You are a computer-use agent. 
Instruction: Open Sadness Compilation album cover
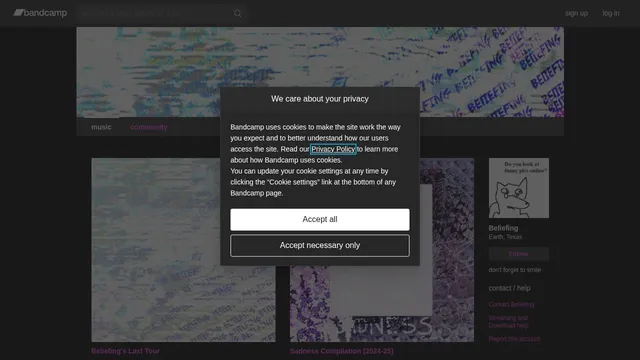coord(382,250)
